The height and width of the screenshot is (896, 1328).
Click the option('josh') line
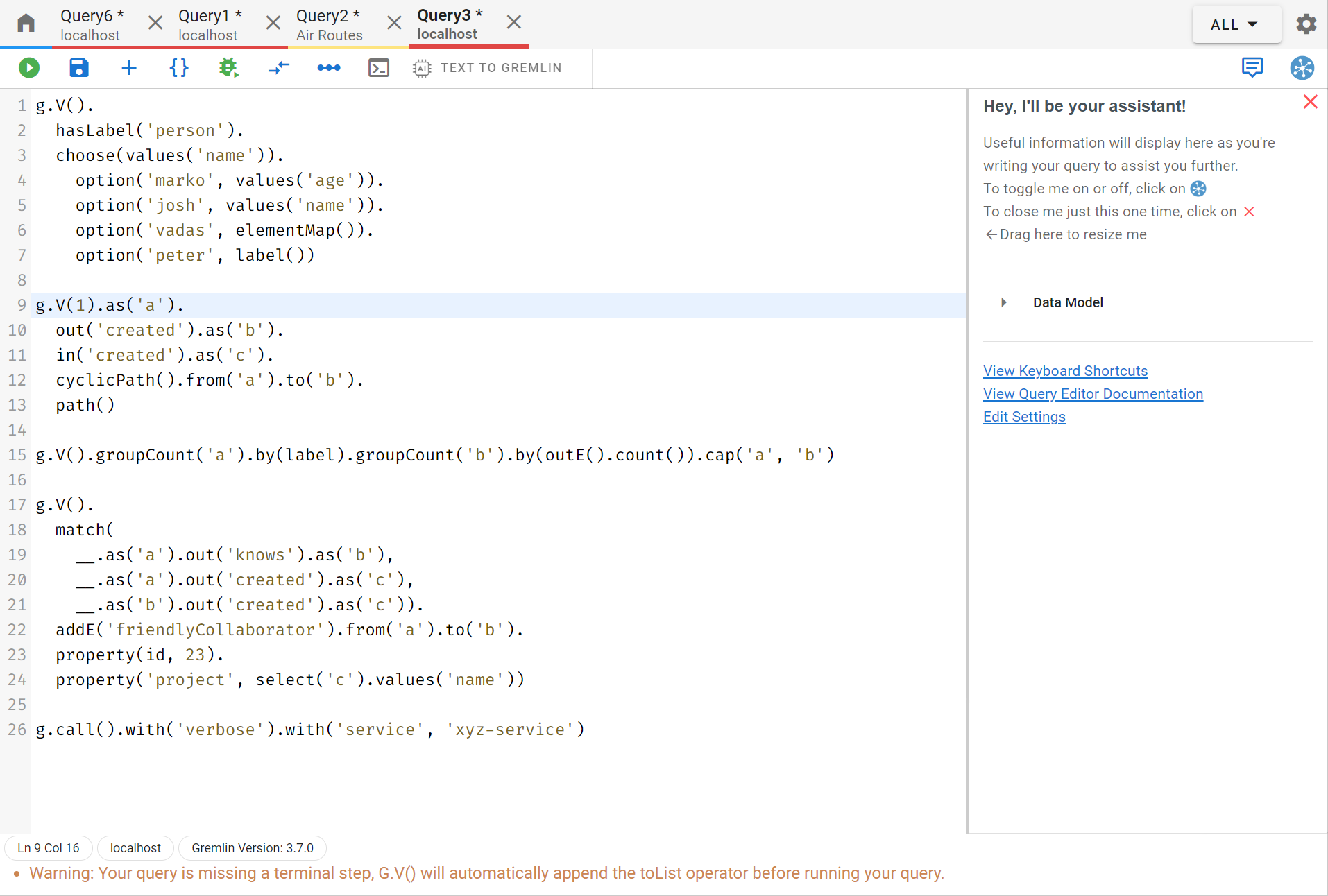(230, 205)
